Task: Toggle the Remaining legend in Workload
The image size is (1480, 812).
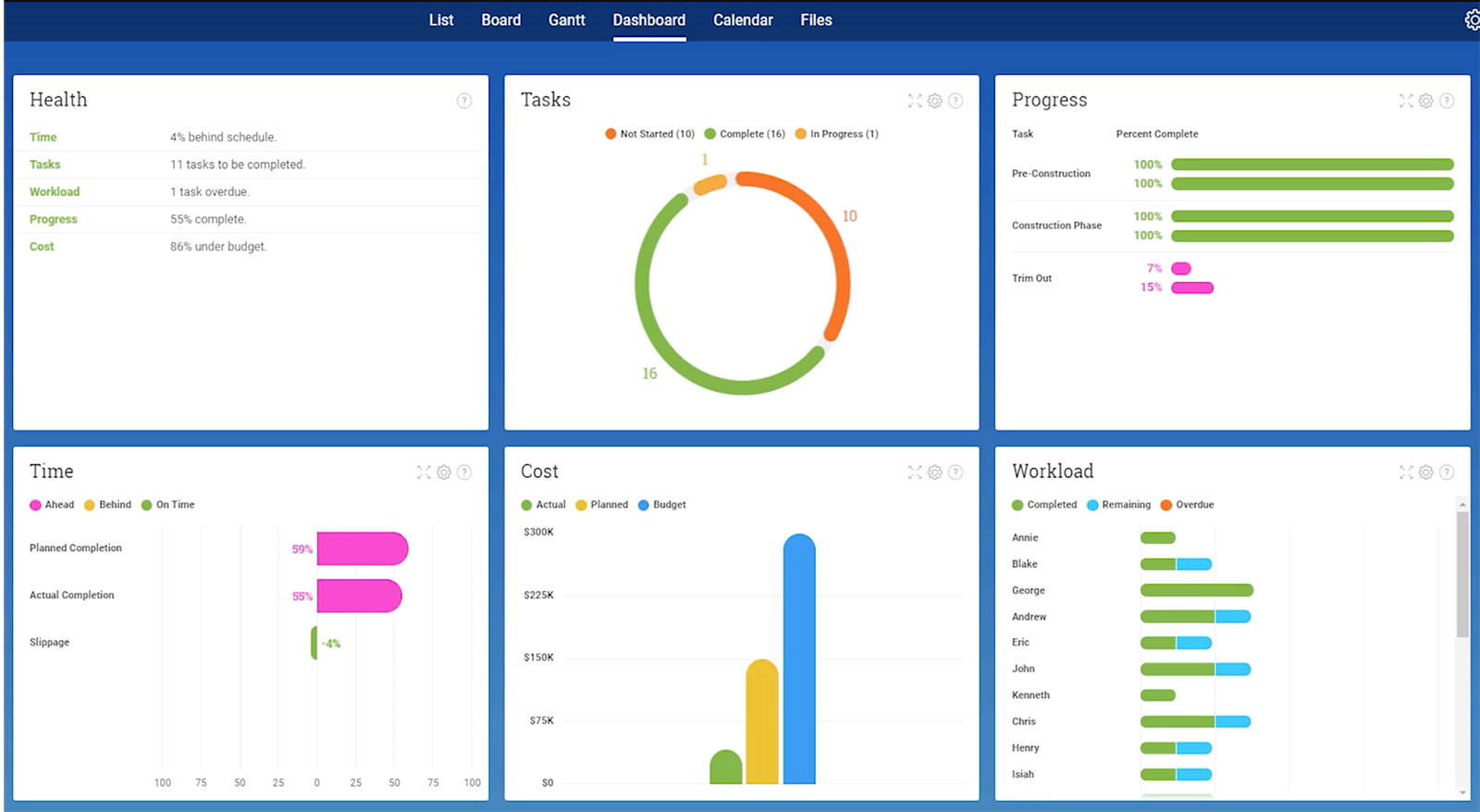Action: pyautogui.click(x=1118, y=505)
